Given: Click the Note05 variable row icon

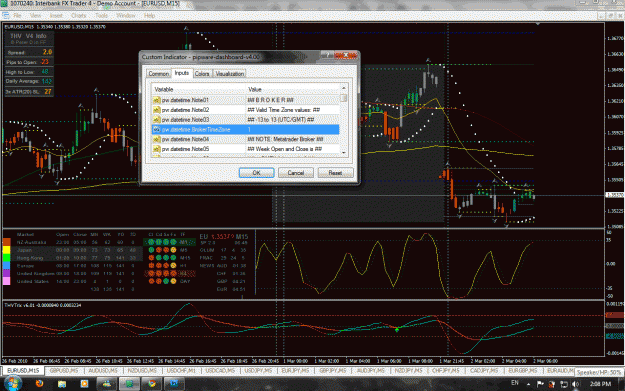Looking at the screenshot, I should click(157, 149).
